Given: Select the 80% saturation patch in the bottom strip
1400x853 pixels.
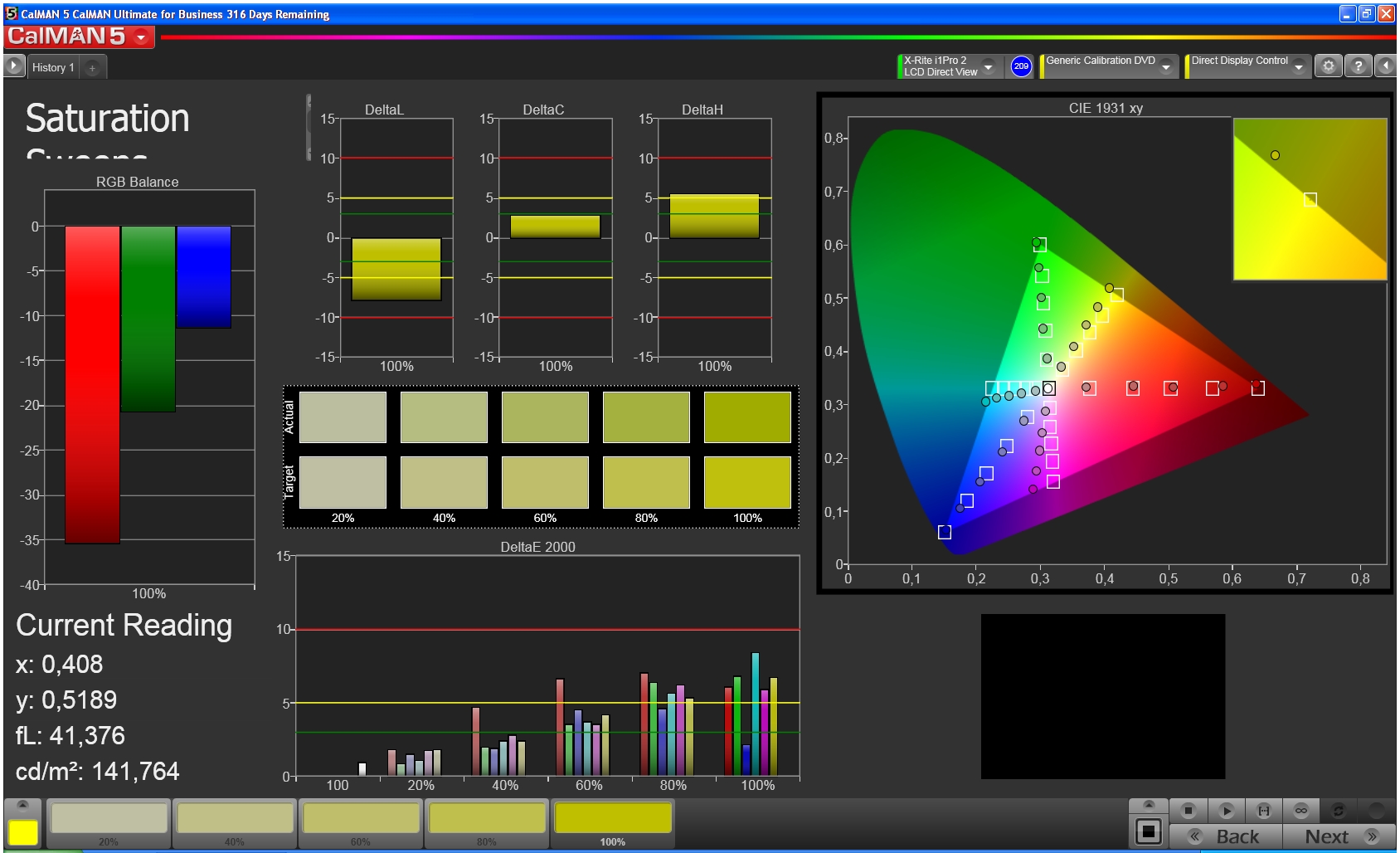Looking at the screenshot, I should (487, 823).
